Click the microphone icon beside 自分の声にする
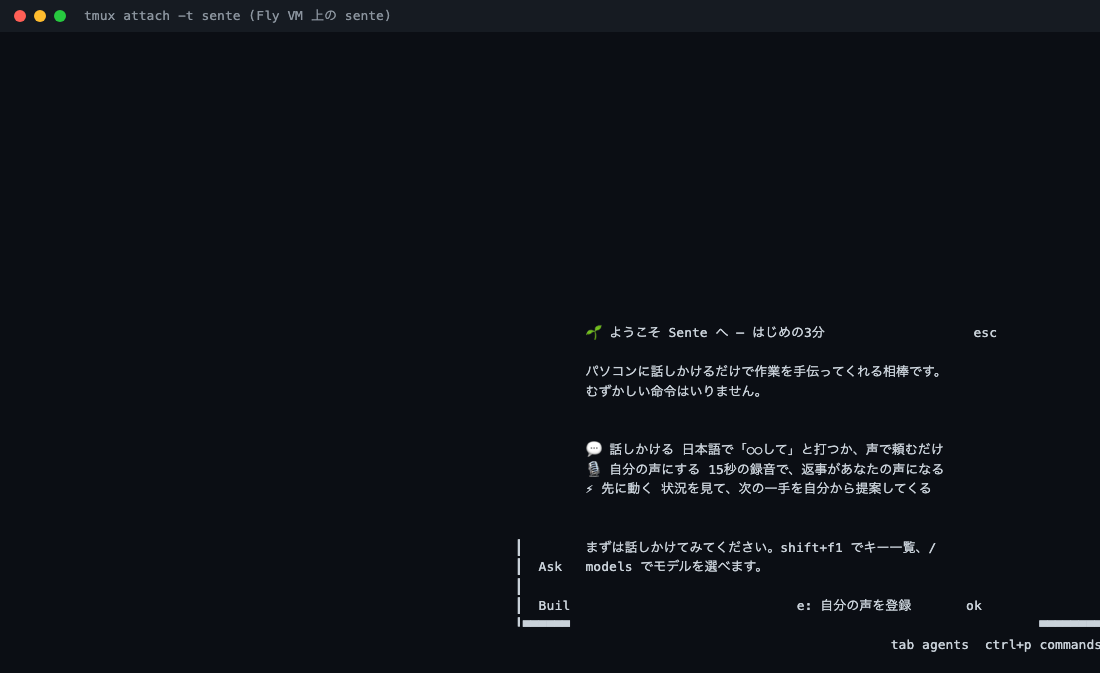 (x=593, y=468)
